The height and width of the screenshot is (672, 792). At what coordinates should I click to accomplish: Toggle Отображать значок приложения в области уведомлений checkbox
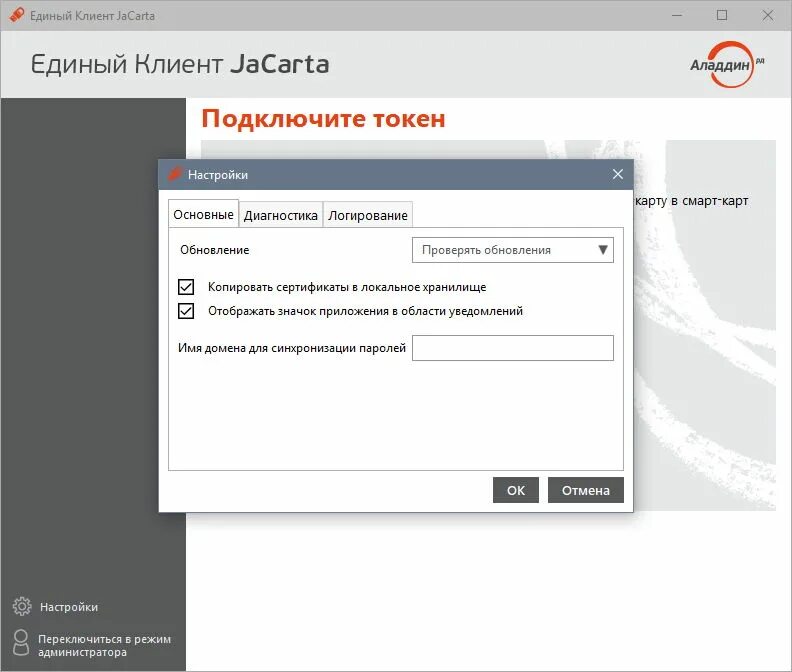pos(186,311)
